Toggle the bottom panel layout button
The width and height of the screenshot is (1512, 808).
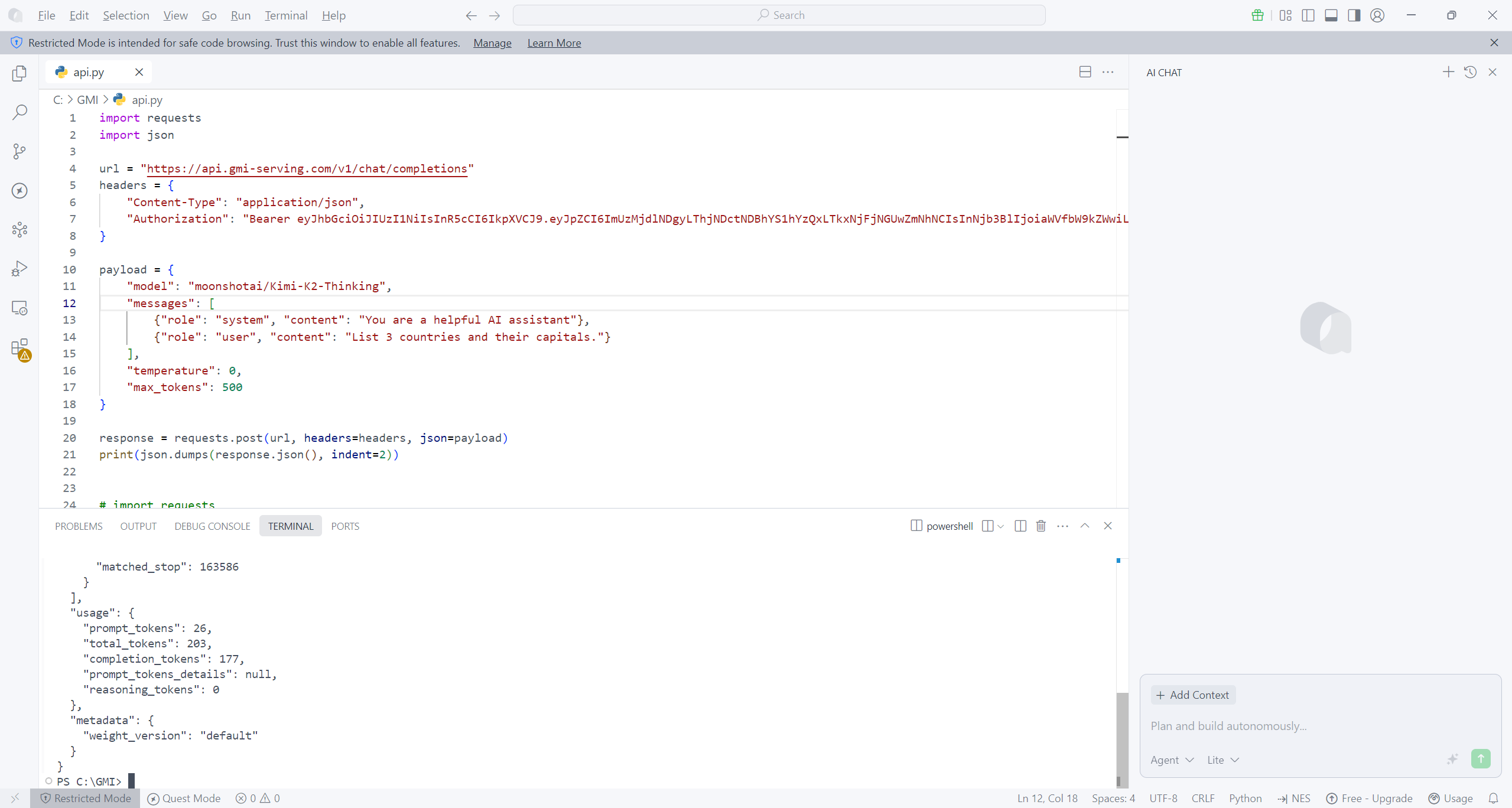1331,15
